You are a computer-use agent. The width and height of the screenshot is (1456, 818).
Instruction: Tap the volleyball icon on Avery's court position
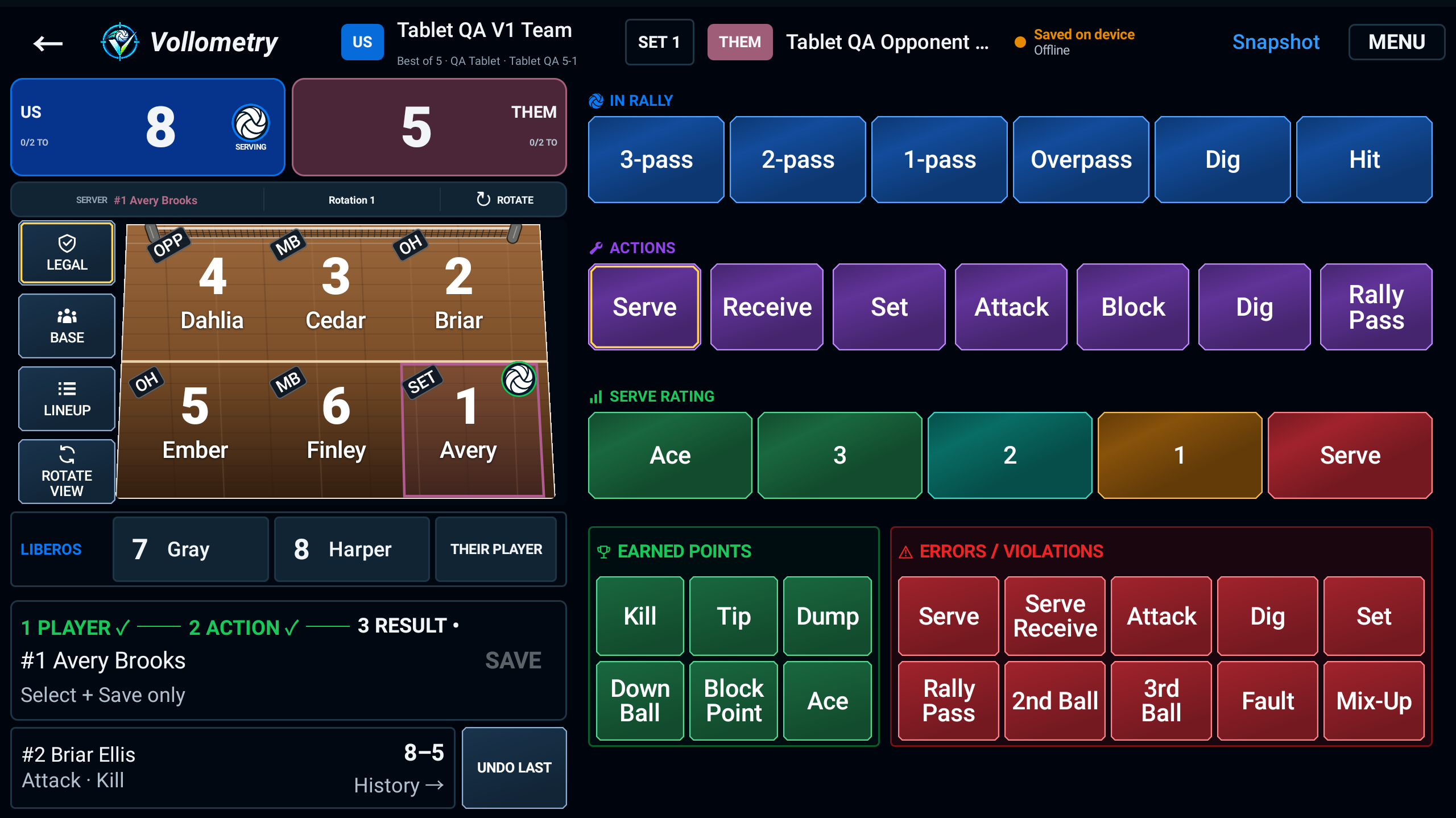coord(519,379)
